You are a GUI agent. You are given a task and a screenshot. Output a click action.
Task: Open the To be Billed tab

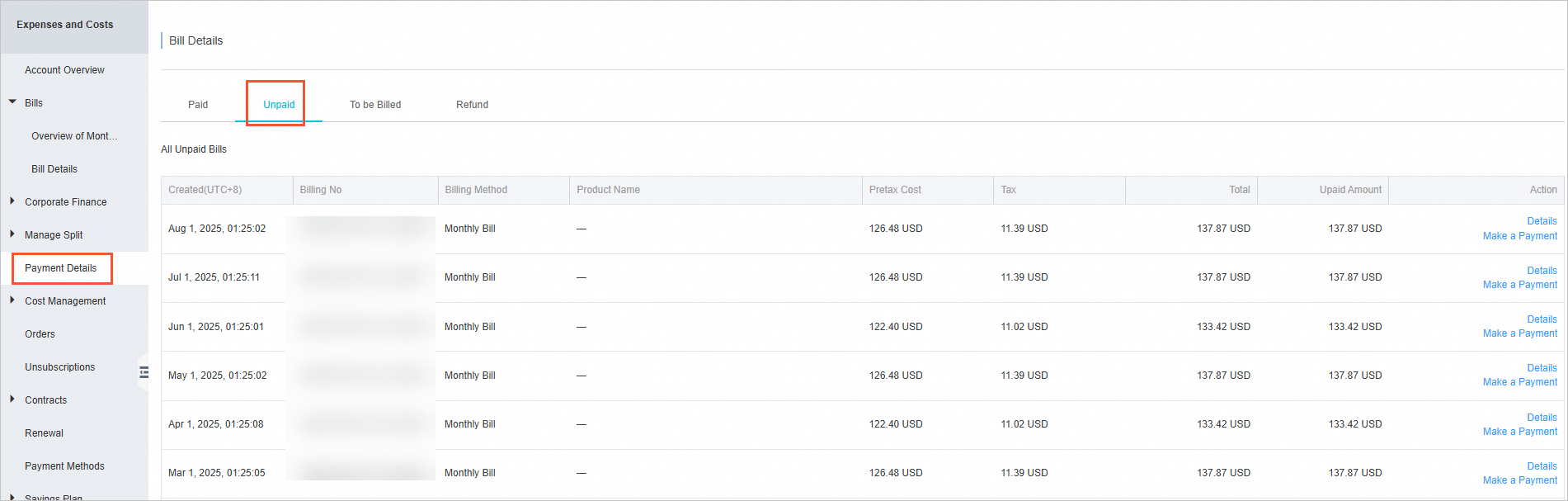tap(375, 105)
